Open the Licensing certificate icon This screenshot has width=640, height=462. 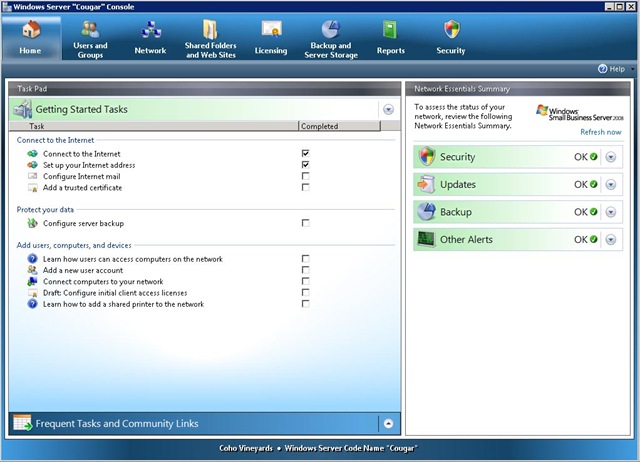271,30
